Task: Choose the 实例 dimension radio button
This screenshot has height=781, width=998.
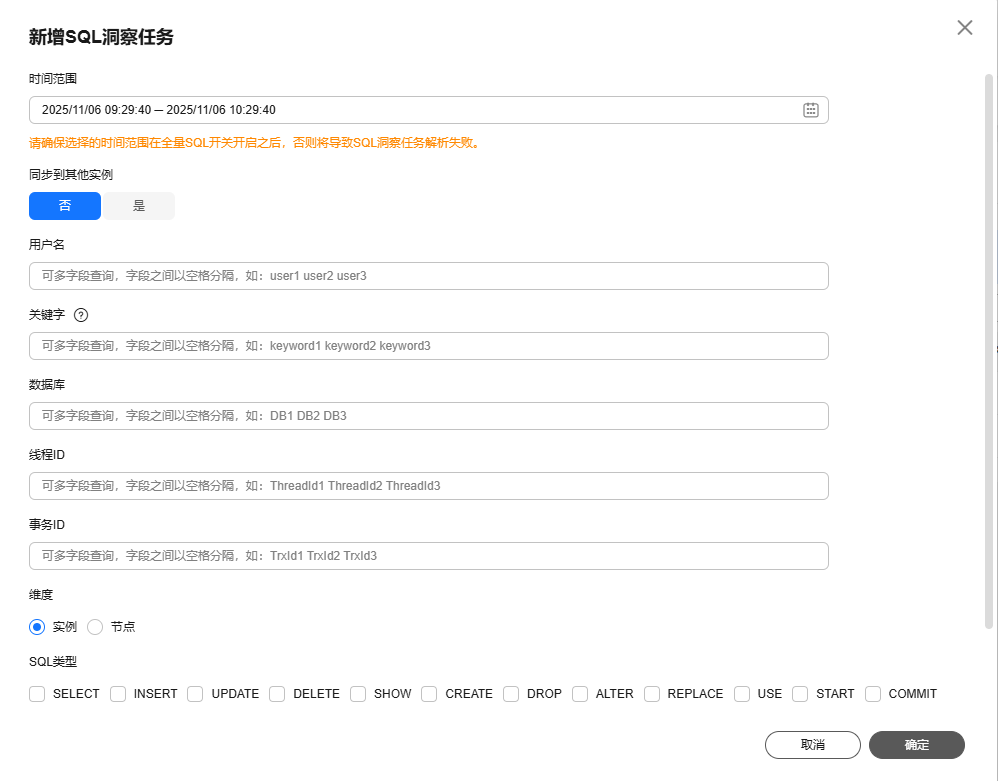Action: click(x=38, y=627)
